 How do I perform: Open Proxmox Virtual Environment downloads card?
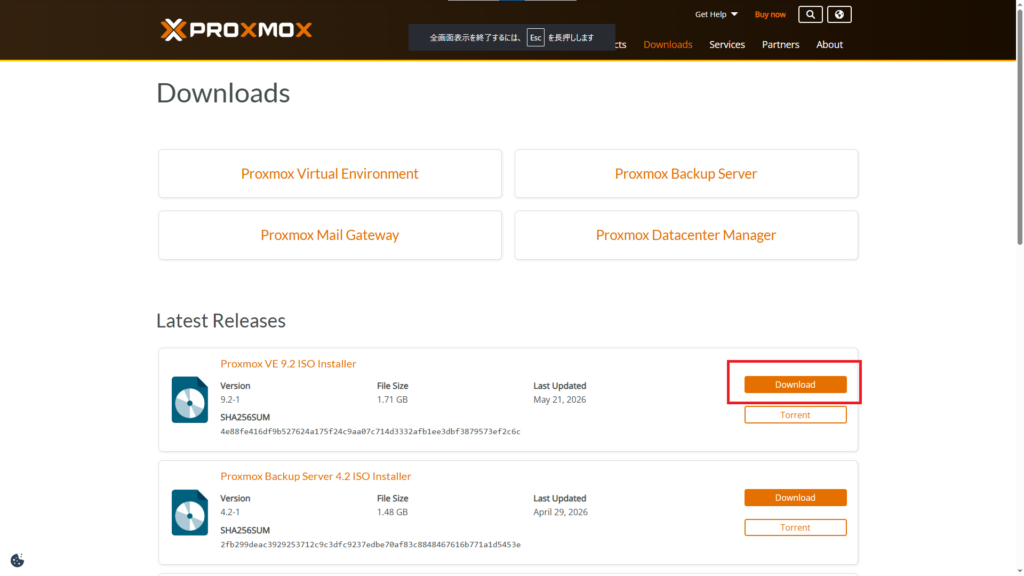pyautogui.click(x=330, y=174)
